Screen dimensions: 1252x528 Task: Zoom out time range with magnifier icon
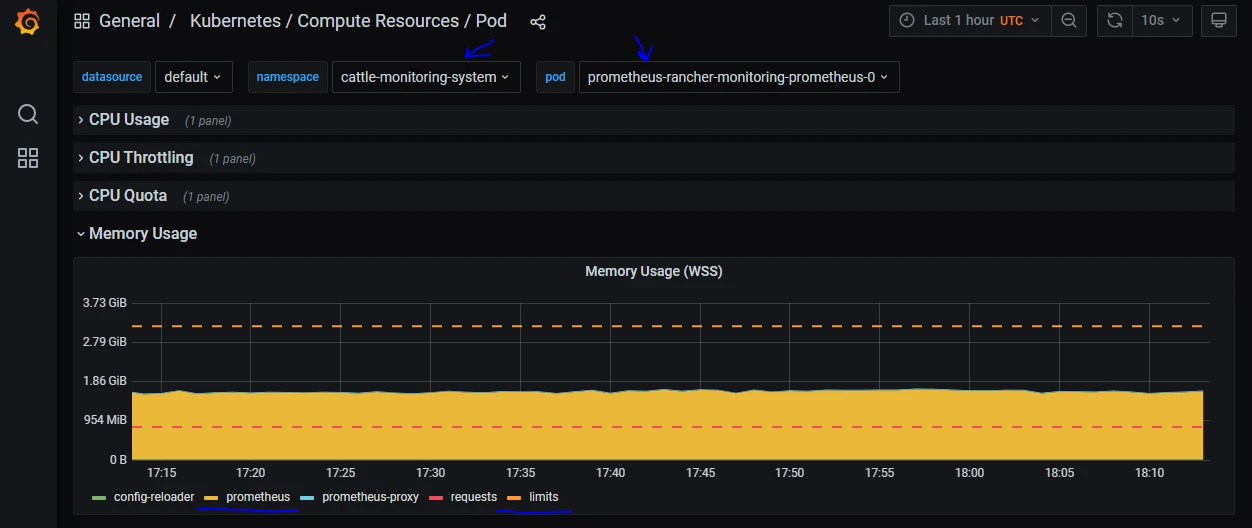pyautogui.click(x=1069, y=20)
